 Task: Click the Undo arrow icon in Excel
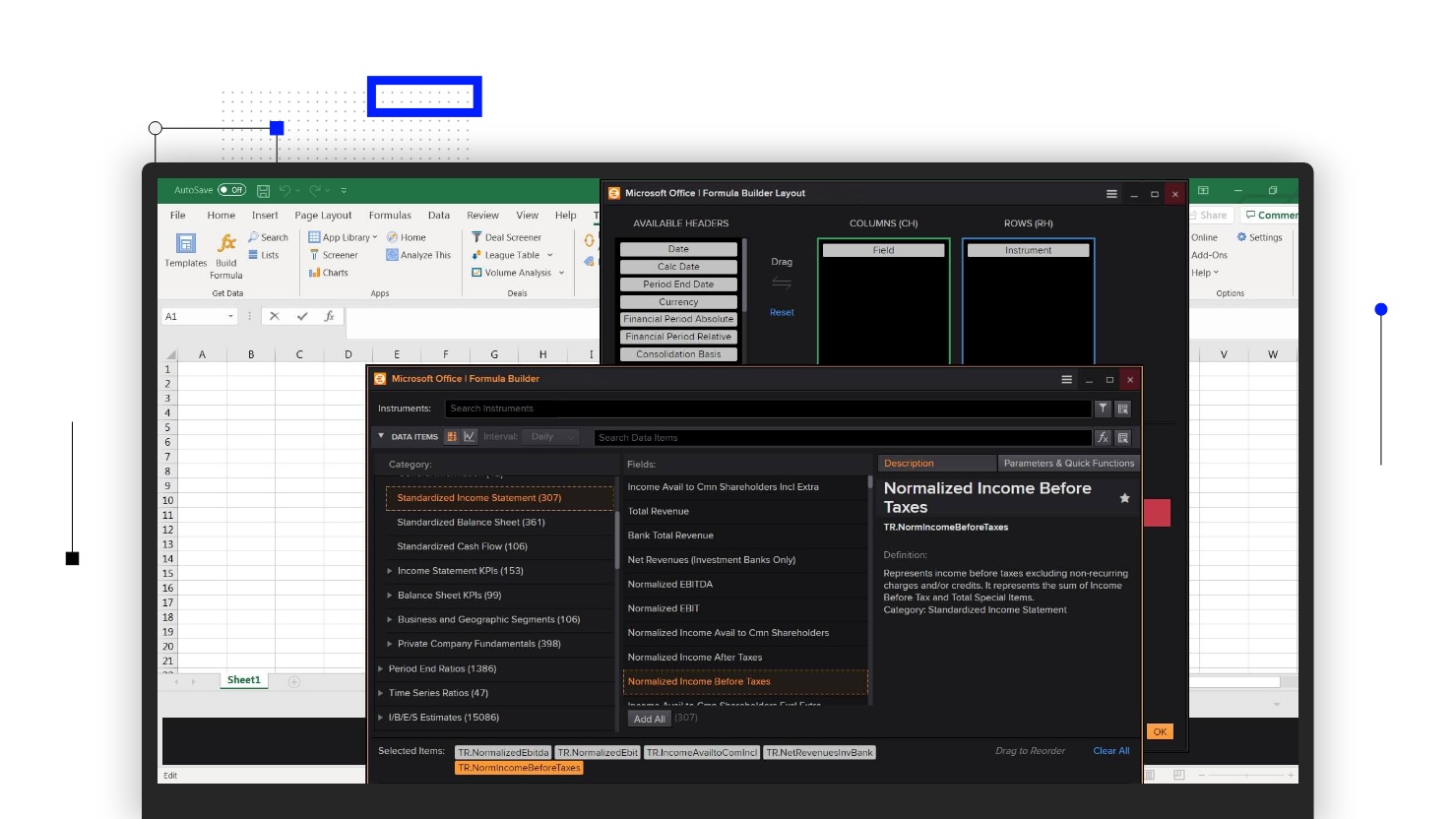coord(285,190)
